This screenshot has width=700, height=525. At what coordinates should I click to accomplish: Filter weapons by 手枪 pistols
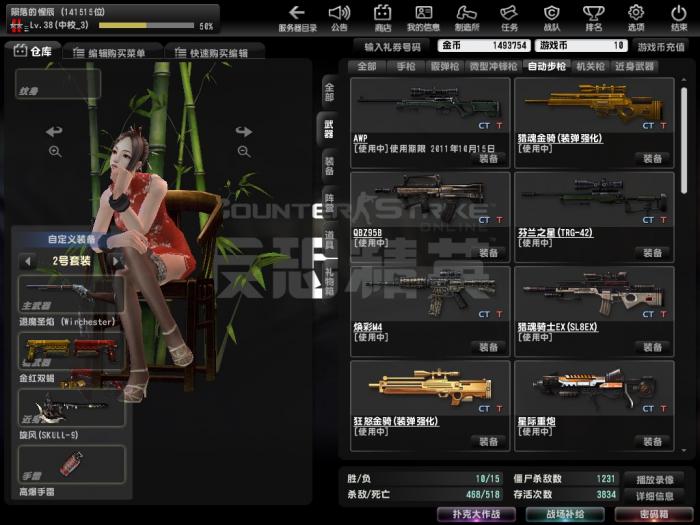pyautogui.click(x=406, y=67)
